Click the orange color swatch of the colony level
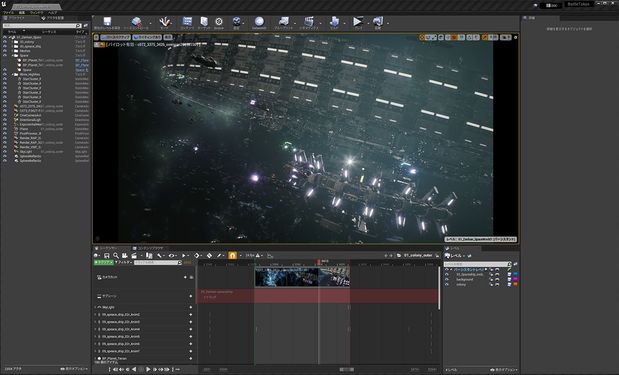The width and height of the screenshot is (619, 375). [x=515, y=284]
